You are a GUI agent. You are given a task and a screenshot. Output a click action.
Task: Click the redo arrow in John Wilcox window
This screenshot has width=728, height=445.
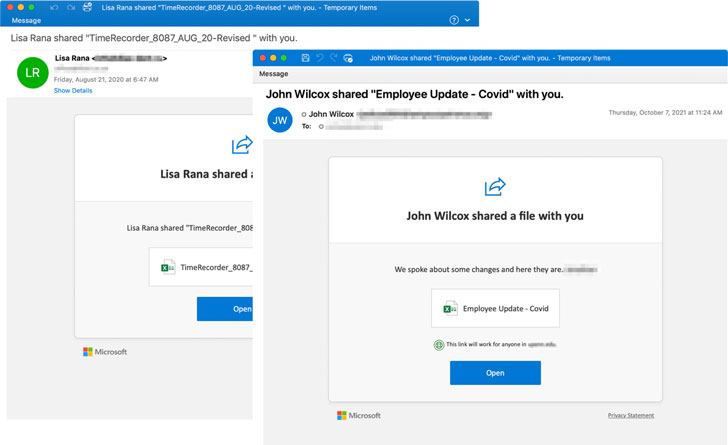click(334, 58)
